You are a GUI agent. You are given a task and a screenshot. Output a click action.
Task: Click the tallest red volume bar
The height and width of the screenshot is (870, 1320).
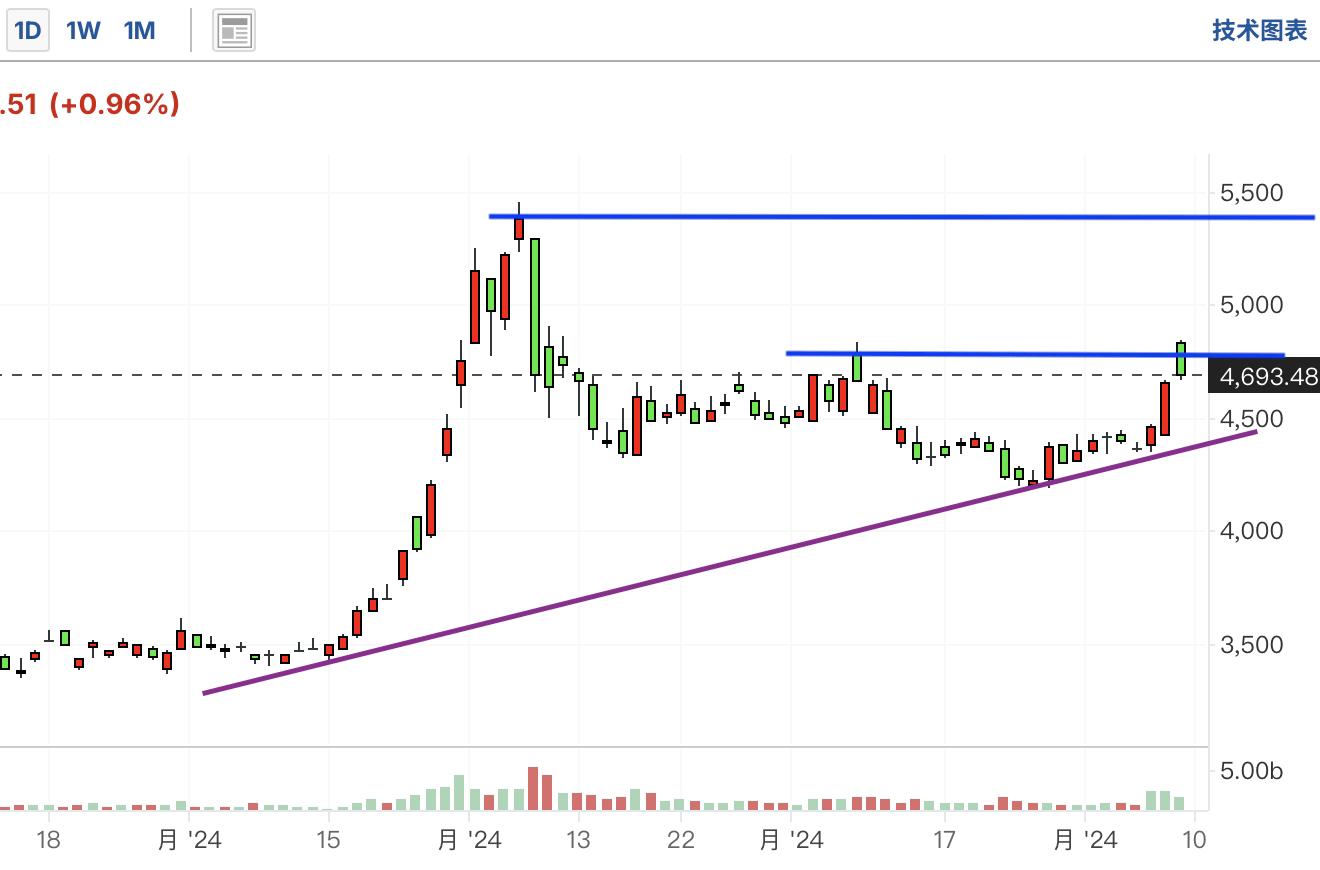pos(533,788)
